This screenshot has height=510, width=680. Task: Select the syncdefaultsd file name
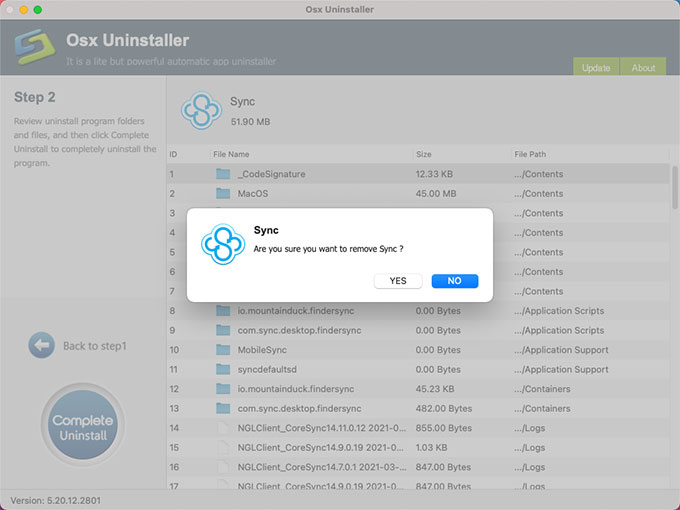click(x=267, y=369)
